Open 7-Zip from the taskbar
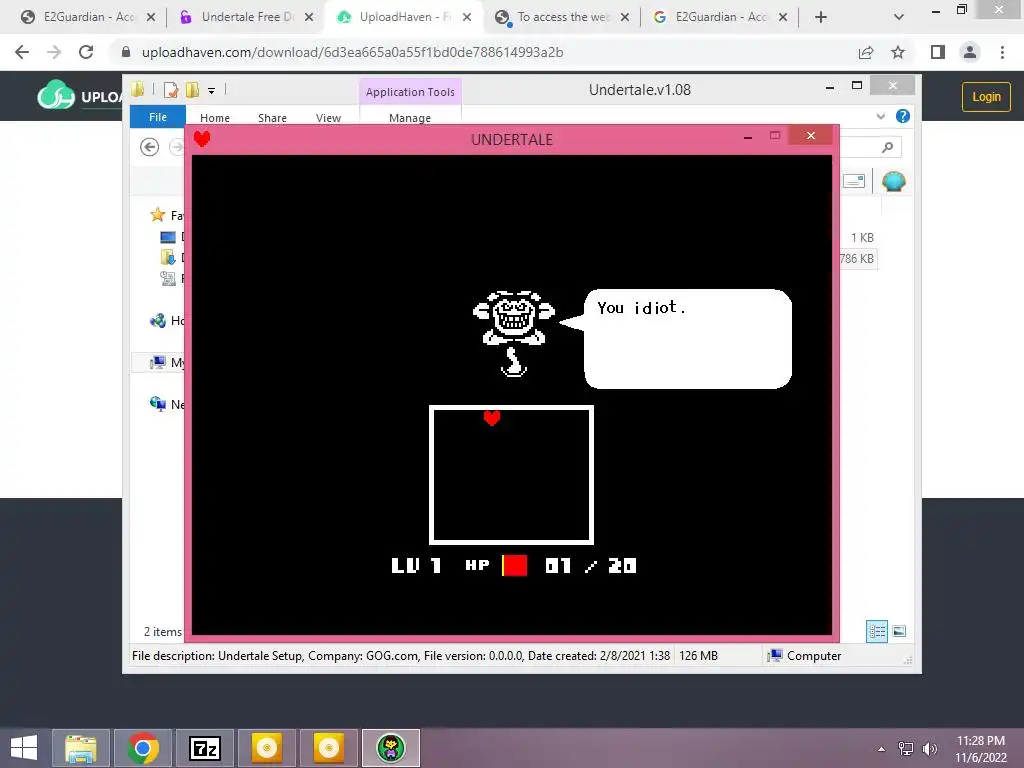Image resolution: width=1024 pixels, height=768 pixels. click(205, 748)
